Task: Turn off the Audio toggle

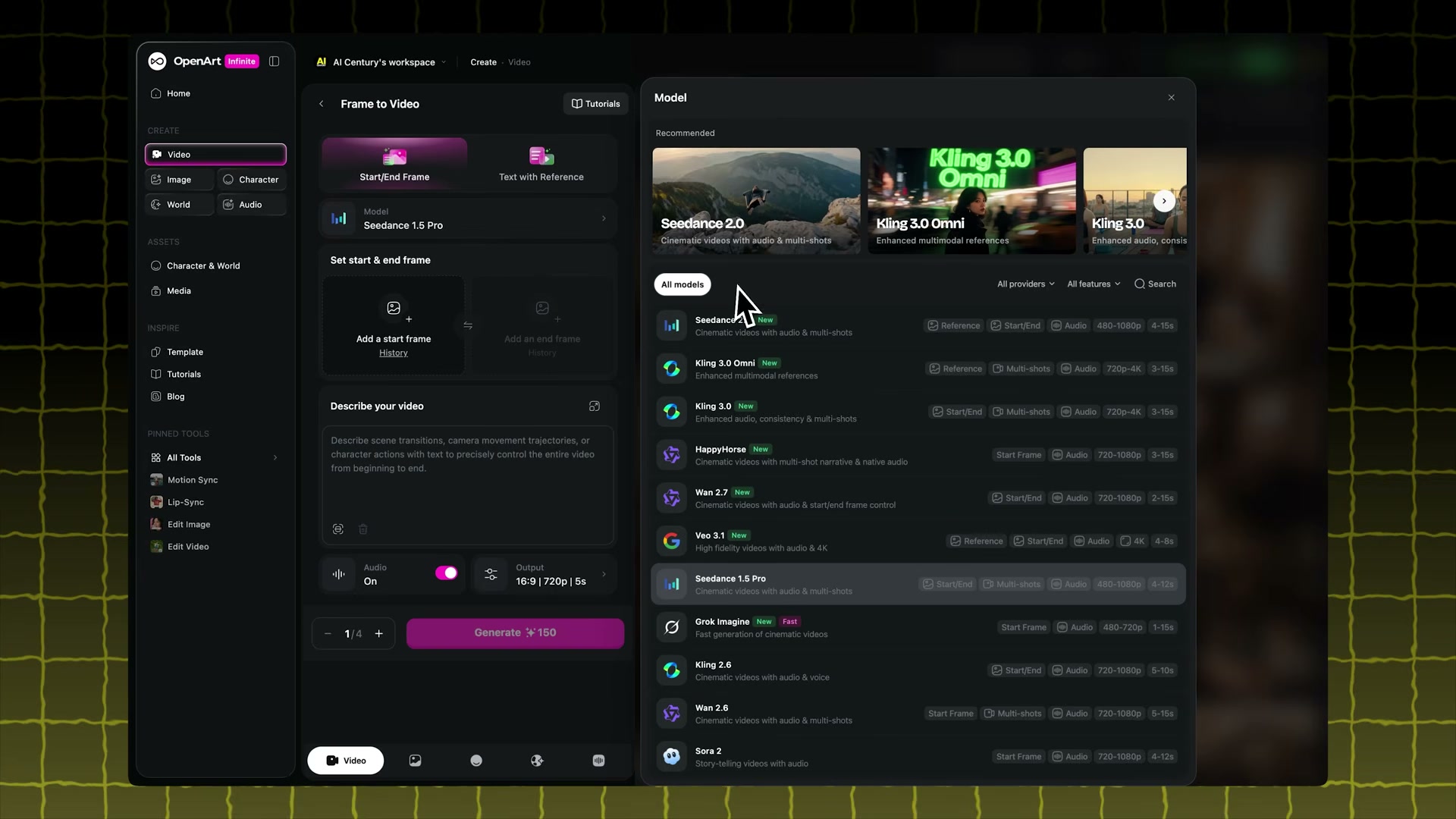Action: (446, 573)
